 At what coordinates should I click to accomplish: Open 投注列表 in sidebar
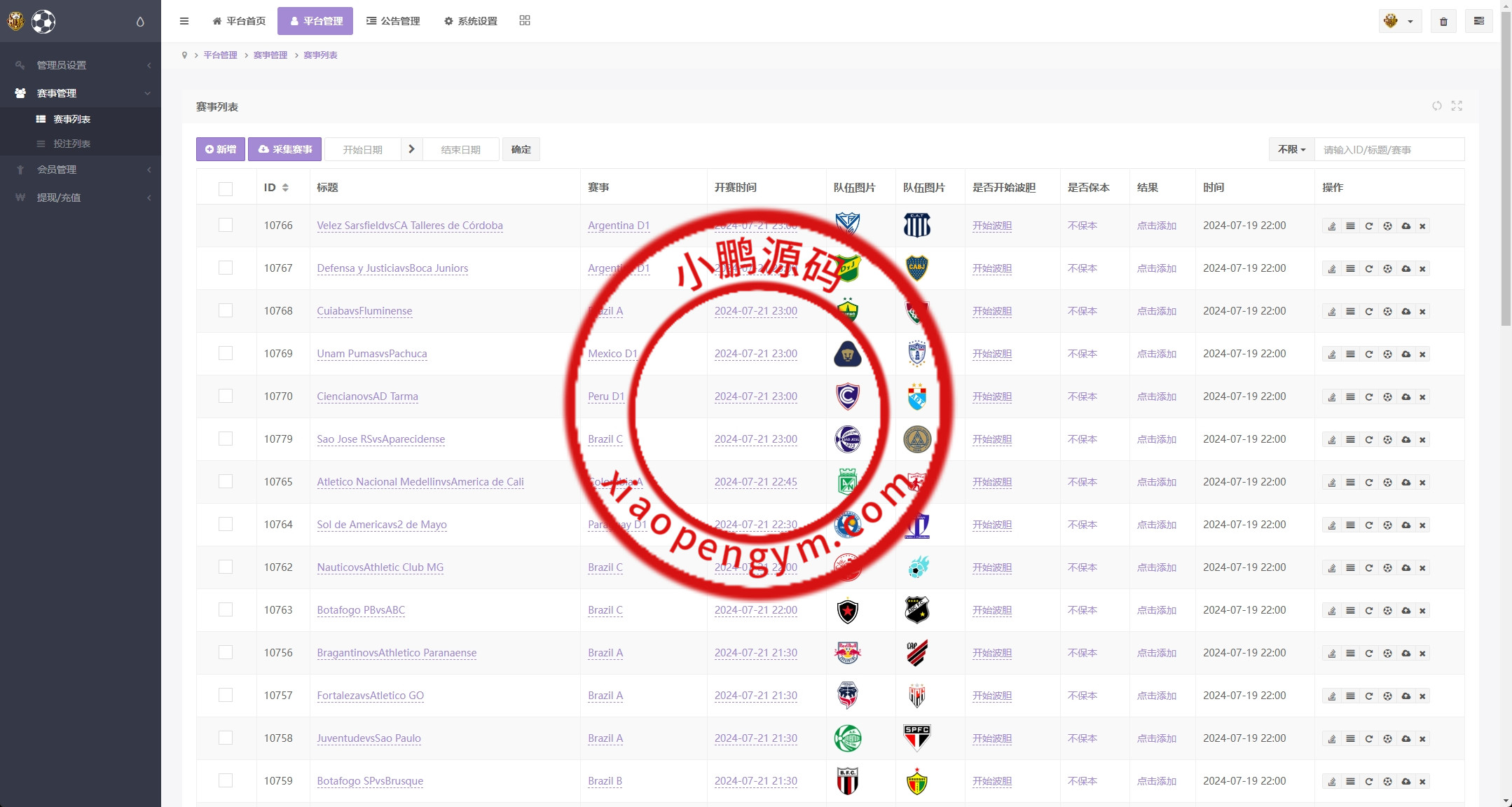tap(71, 144)
